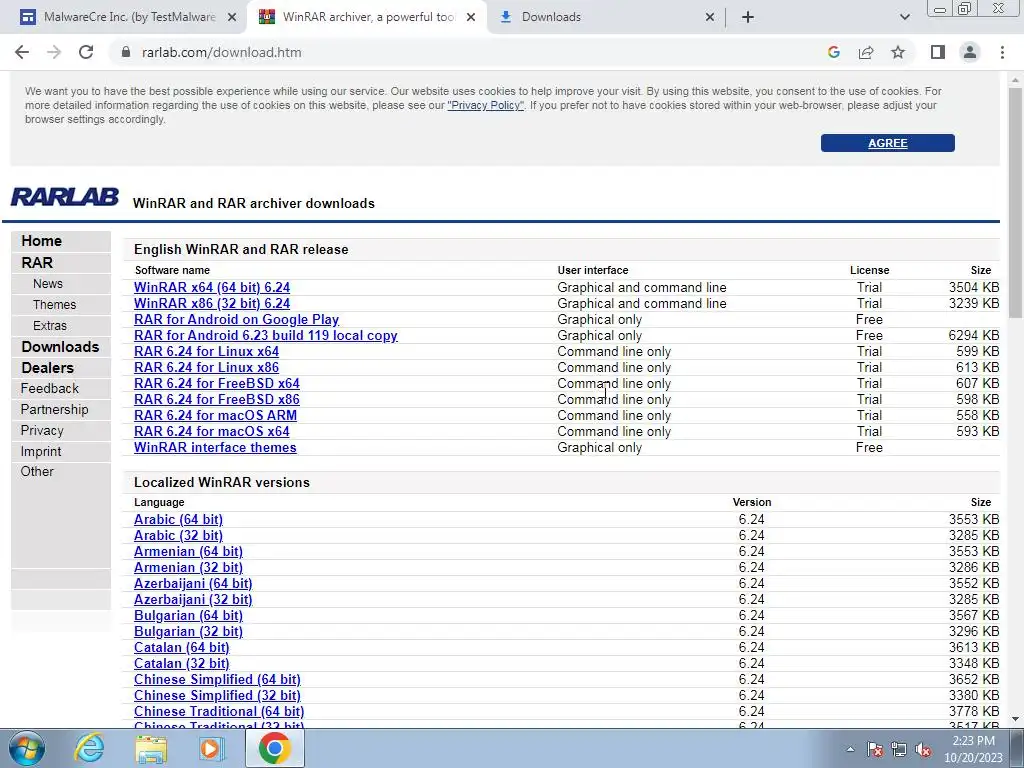This screenshot has height=768, width=1024.
Task: Open the Chrome profile avatar
Action: [970, 52]
